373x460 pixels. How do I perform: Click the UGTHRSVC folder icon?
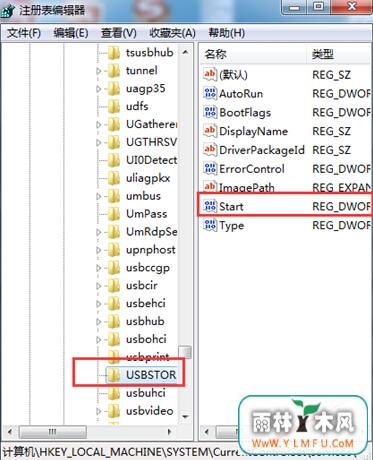[x=114, y=143]
